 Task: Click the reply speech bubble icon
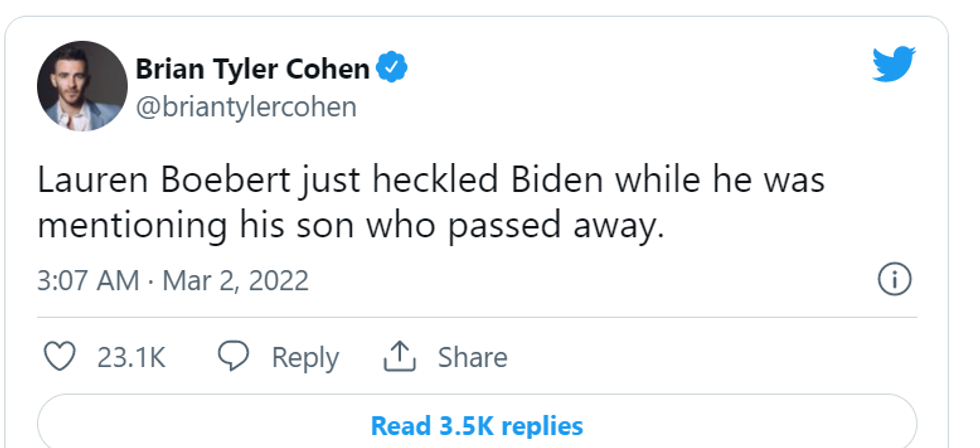point(233,357)
